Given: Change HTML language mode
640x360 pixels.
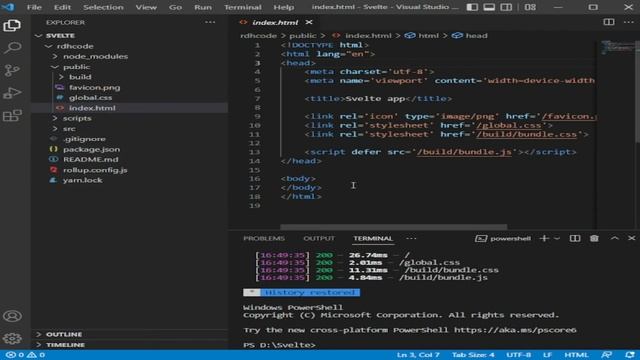Looking at the screenshot, I should coord(576,355).
